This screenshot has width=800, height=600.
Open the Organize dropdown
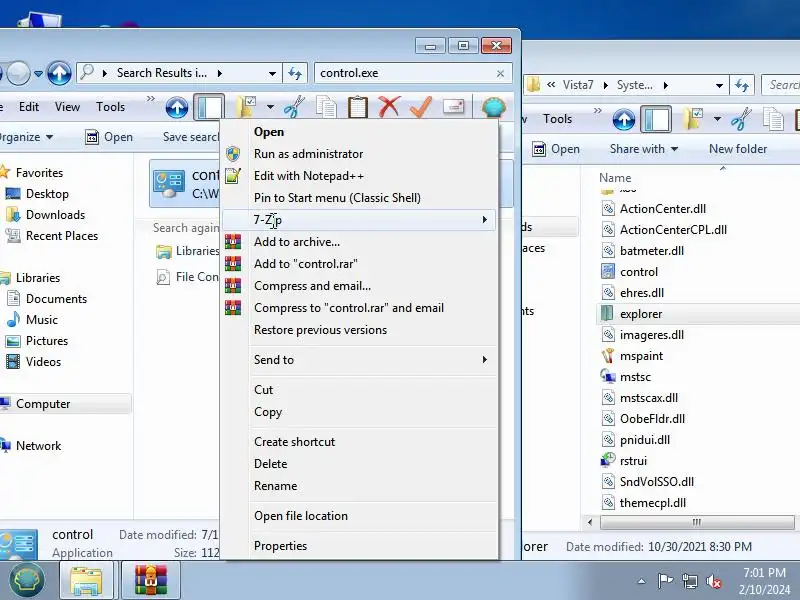(25, 137)
